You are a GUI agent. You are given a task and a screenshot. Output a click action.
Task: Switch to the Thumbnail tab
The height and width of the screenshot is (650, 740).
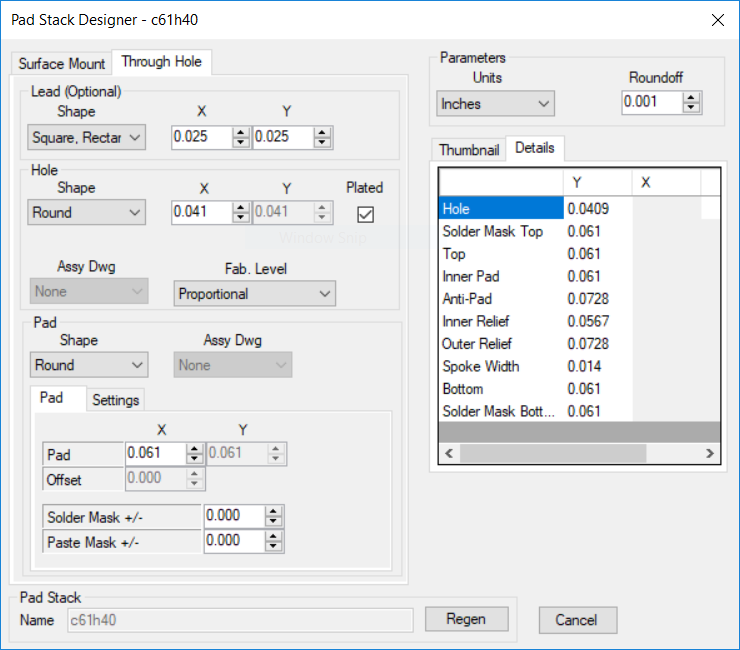tap(469, 150)
